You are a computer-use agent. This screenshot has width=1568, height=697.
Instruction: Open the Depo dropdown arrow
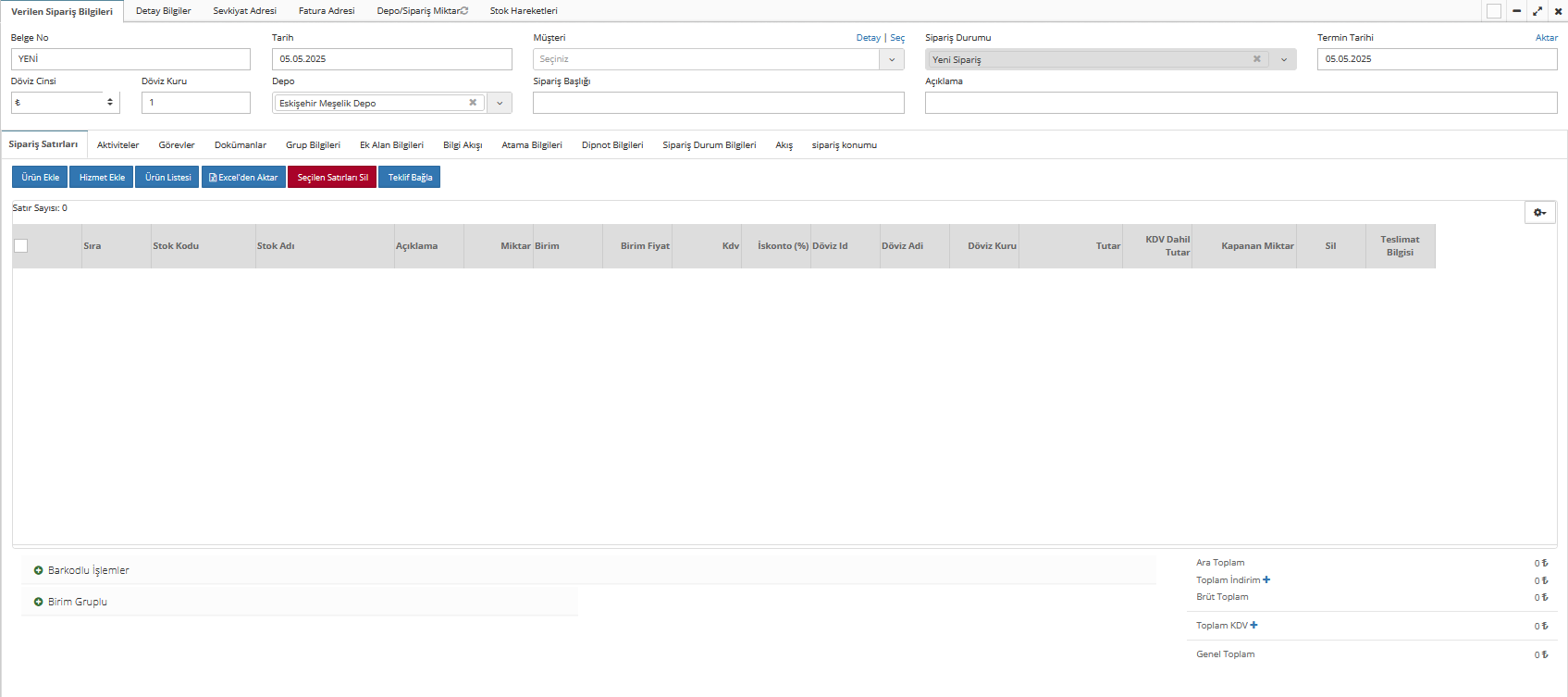point(500,103)
